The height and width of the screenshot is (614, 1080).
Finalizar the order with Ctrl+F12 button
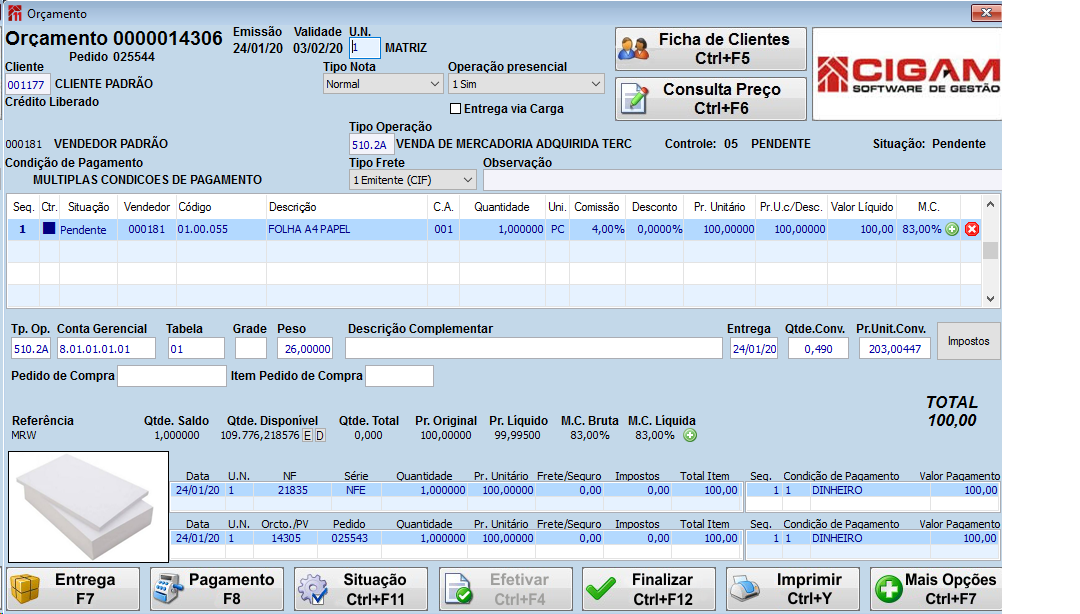pyautogui.click(x=649, y=589)
